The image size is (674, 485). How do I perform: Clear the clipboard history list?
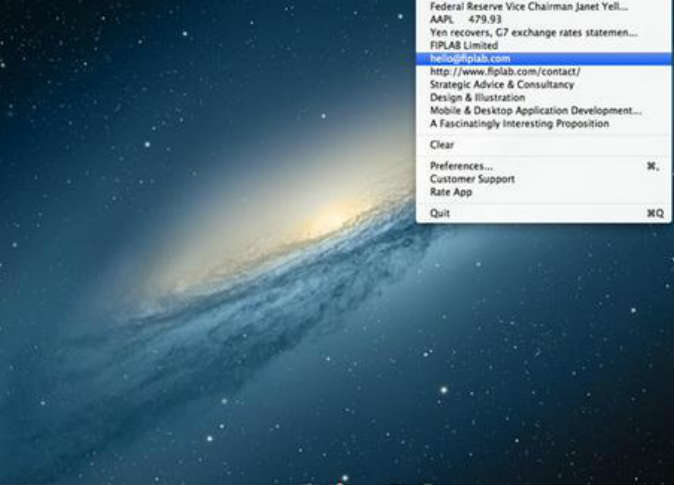pyautogui.click(x=442, y=145)
